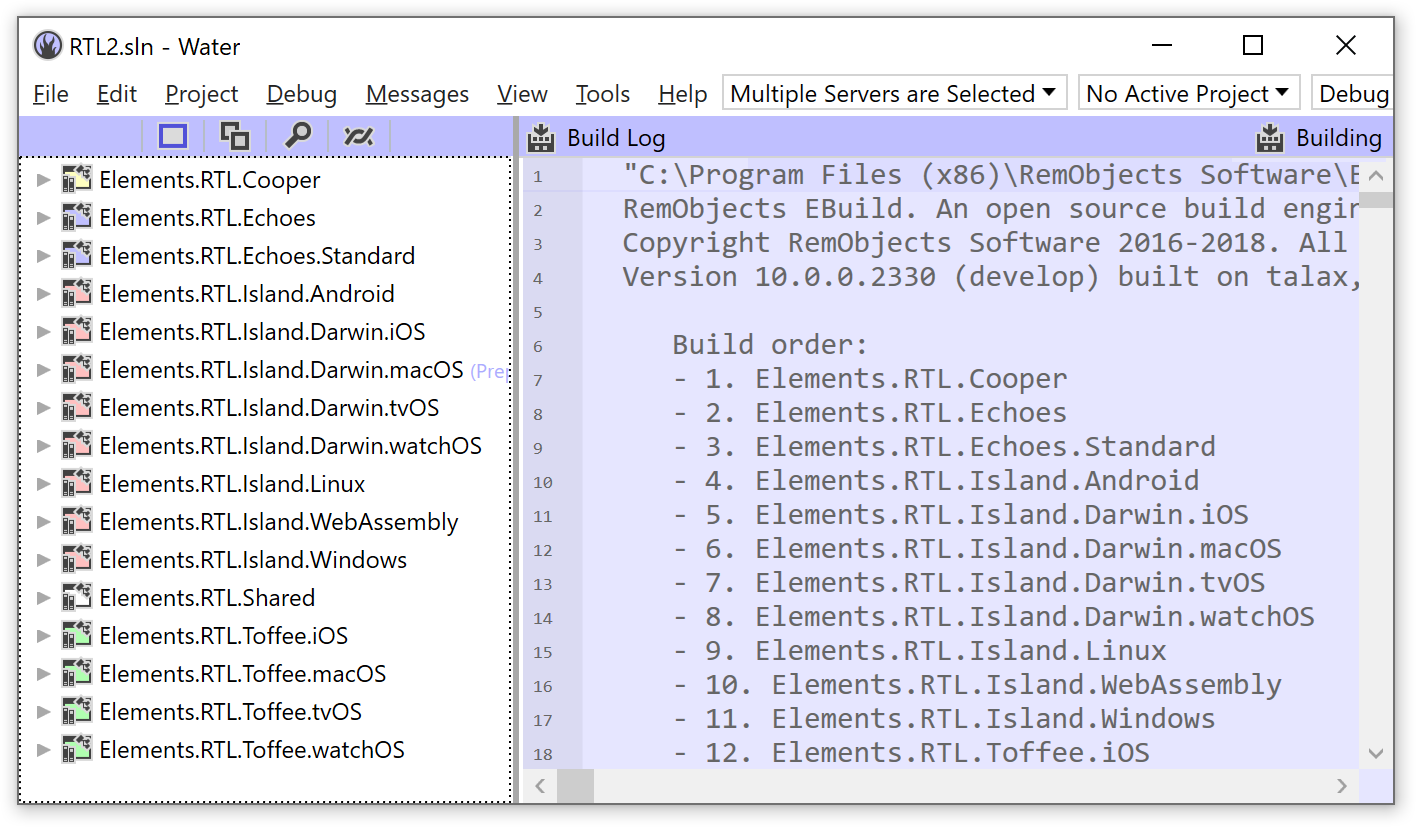Click the Elements.RTL.Echoes.Standard project icon
This screenshot has height=827, width=1416.
[77, 256]
